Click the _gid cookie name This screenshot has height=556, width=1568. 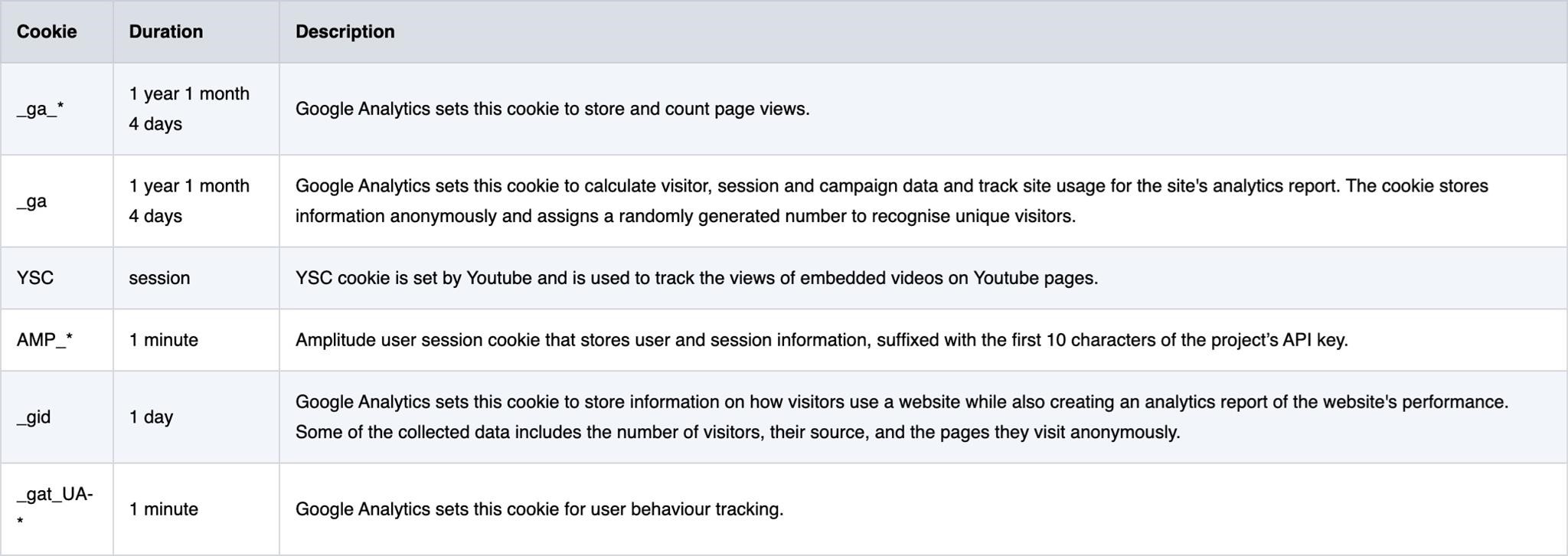pyautogui.click(x=34, y=417)
